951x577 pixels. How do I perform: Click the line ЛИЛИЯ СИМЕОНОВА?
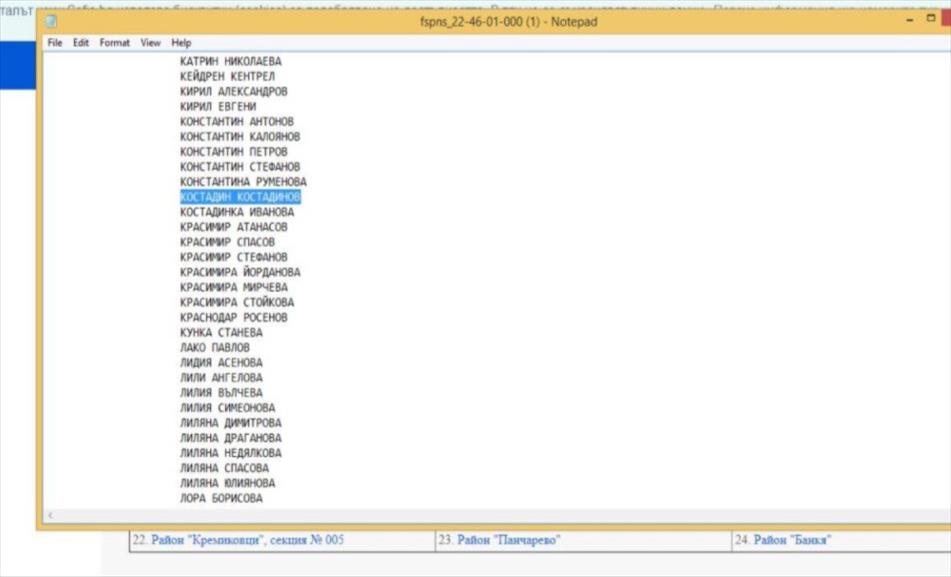tap(227, 408)
